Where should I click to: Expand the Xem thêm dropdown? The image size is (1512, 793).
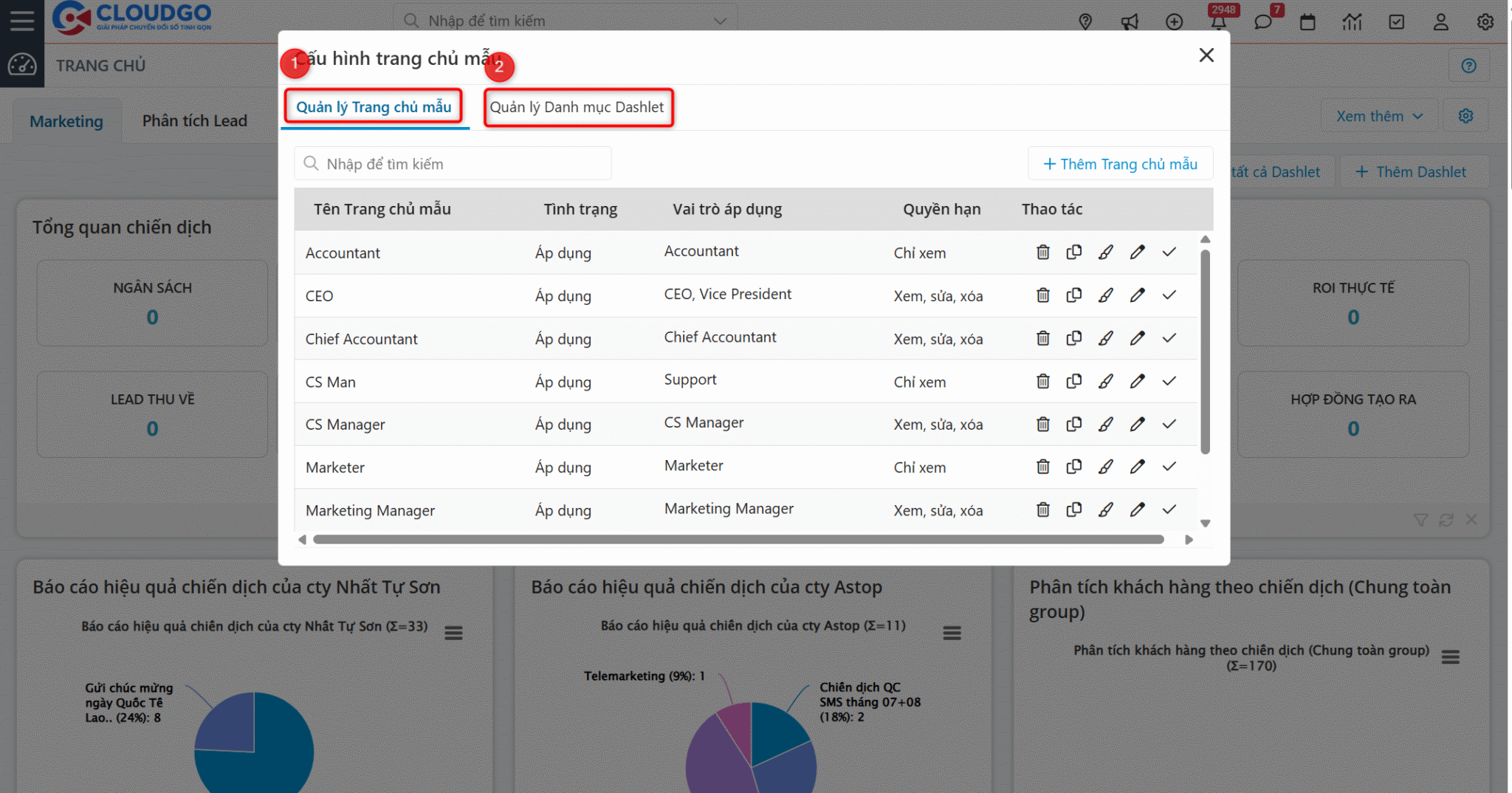1379,116
